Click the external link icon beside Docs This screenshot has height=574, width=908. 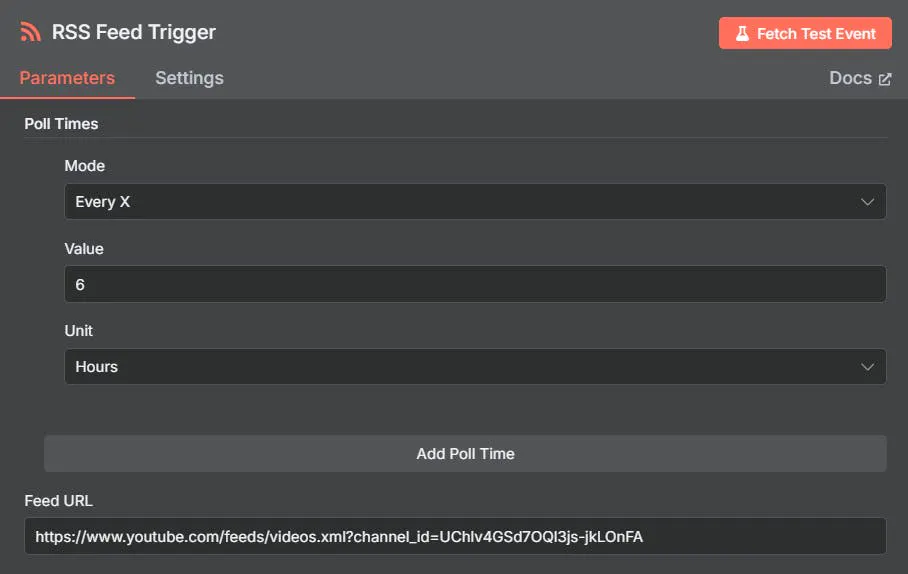(x=884, y=79)
